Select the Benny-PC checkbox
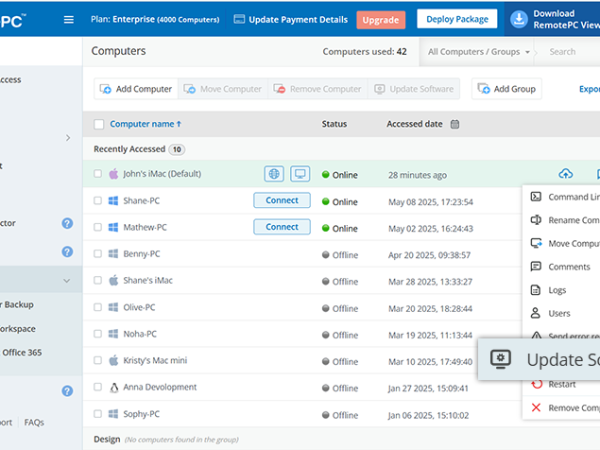Viewport: 600px width, 450px height. (x=98, y=254)
